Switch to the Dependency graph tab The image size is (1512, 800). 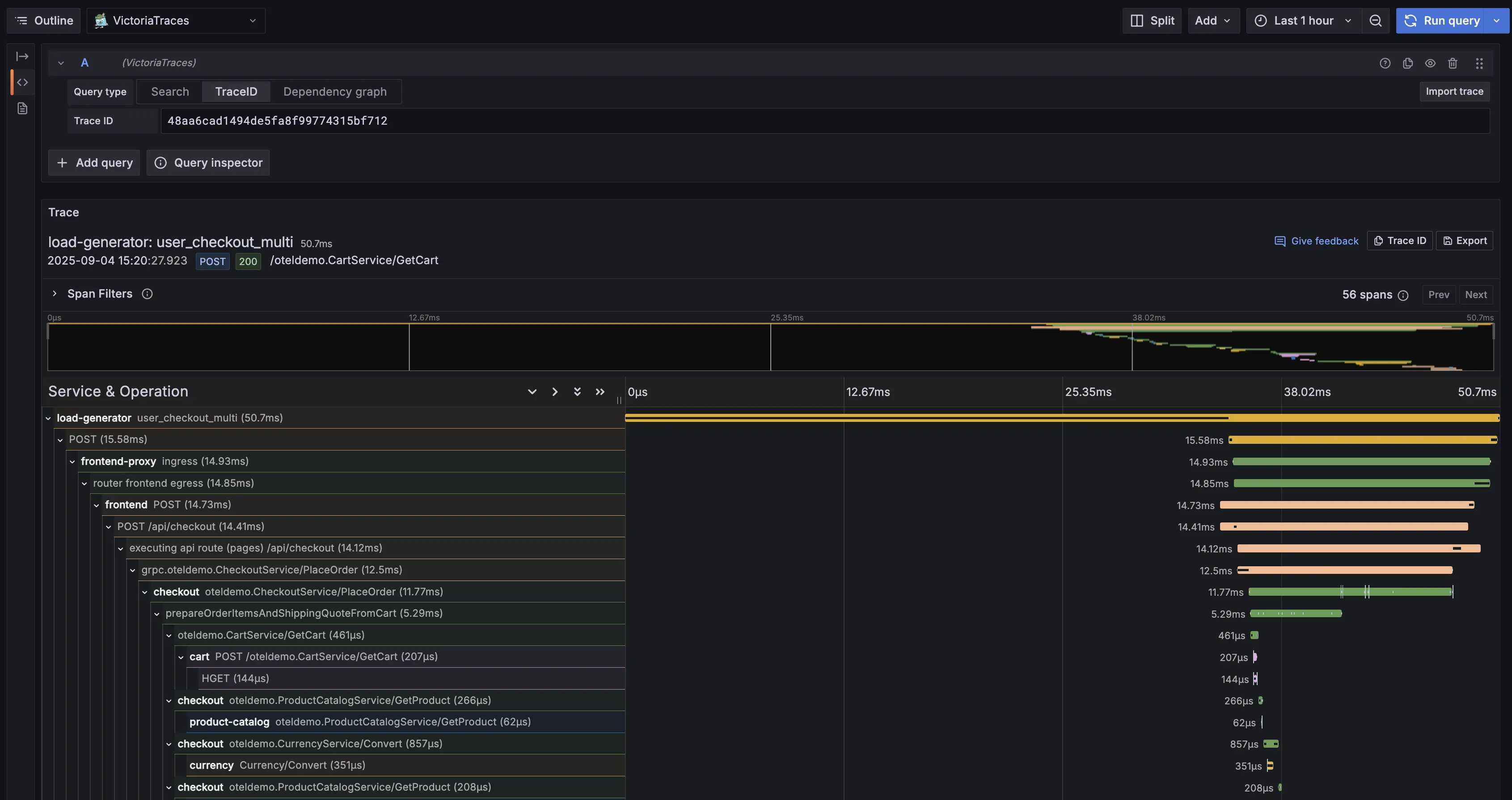[334, 92]
